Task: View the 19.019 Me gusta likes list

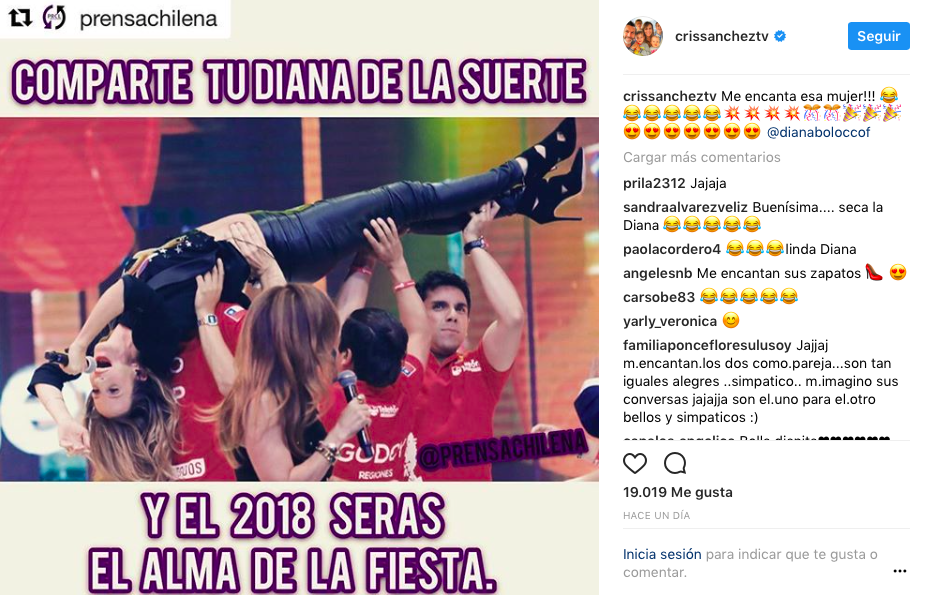Action: coord(677,492)
